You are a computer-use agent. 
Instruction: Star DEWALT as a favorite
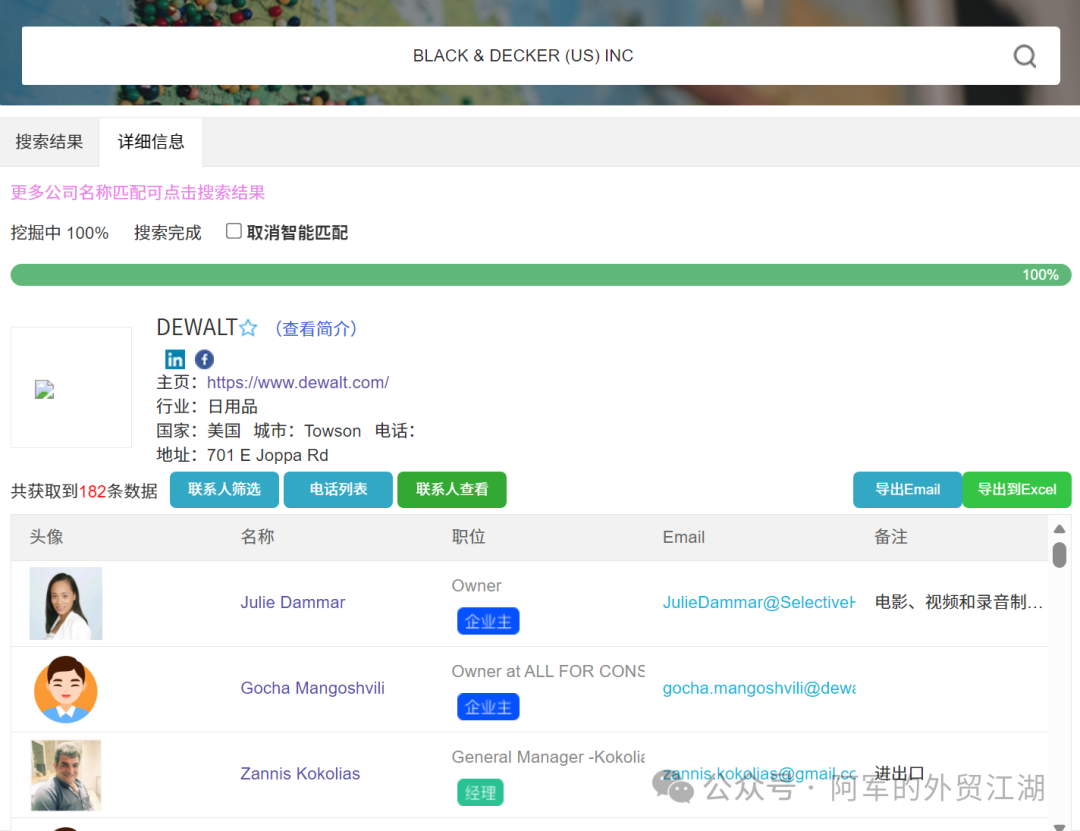pos(248,328)
